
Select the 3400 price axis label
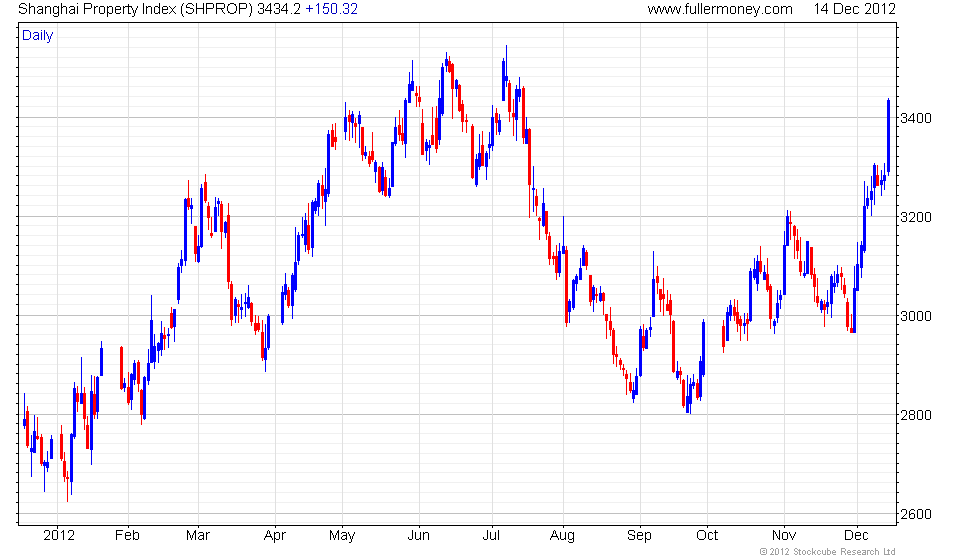click(916, 118)
